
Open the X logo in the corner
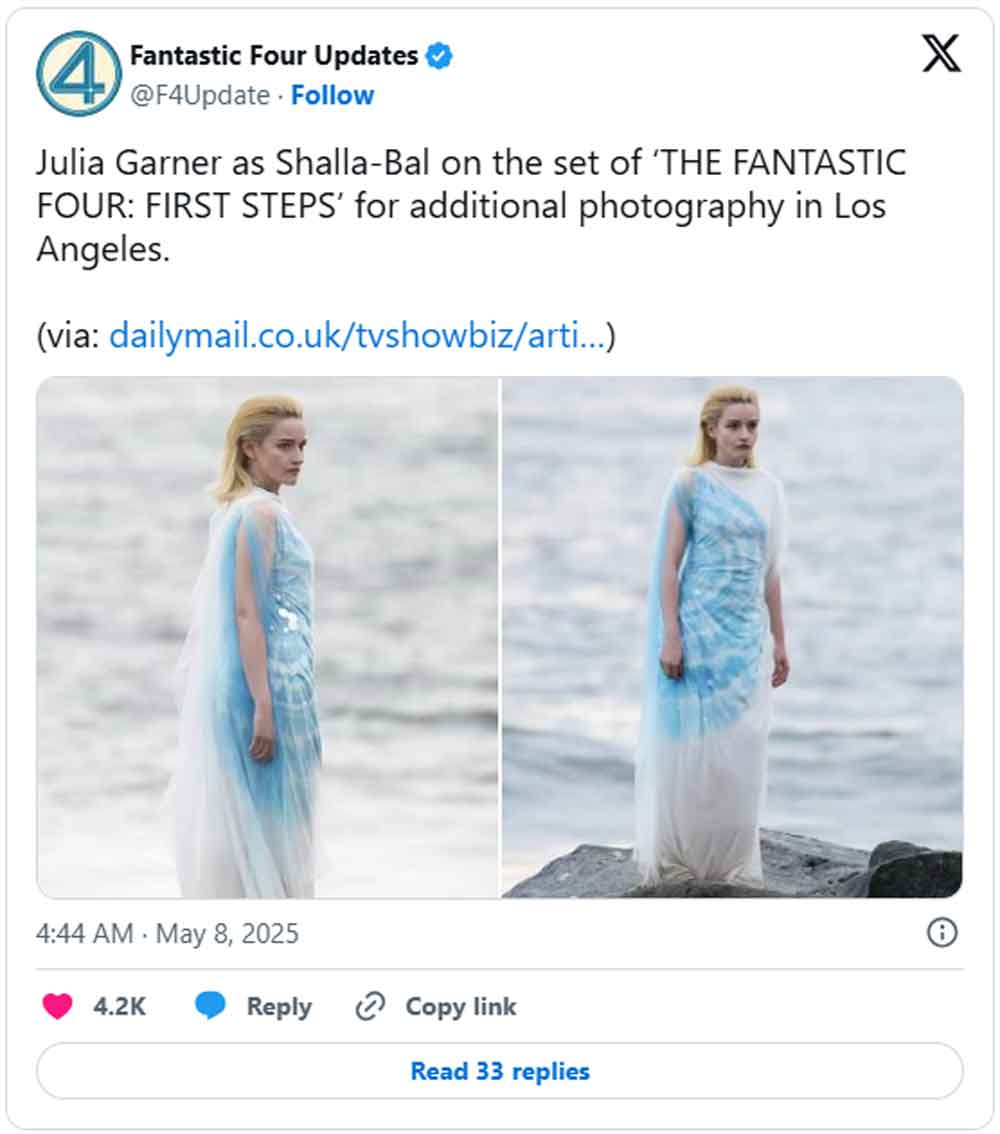940,54
